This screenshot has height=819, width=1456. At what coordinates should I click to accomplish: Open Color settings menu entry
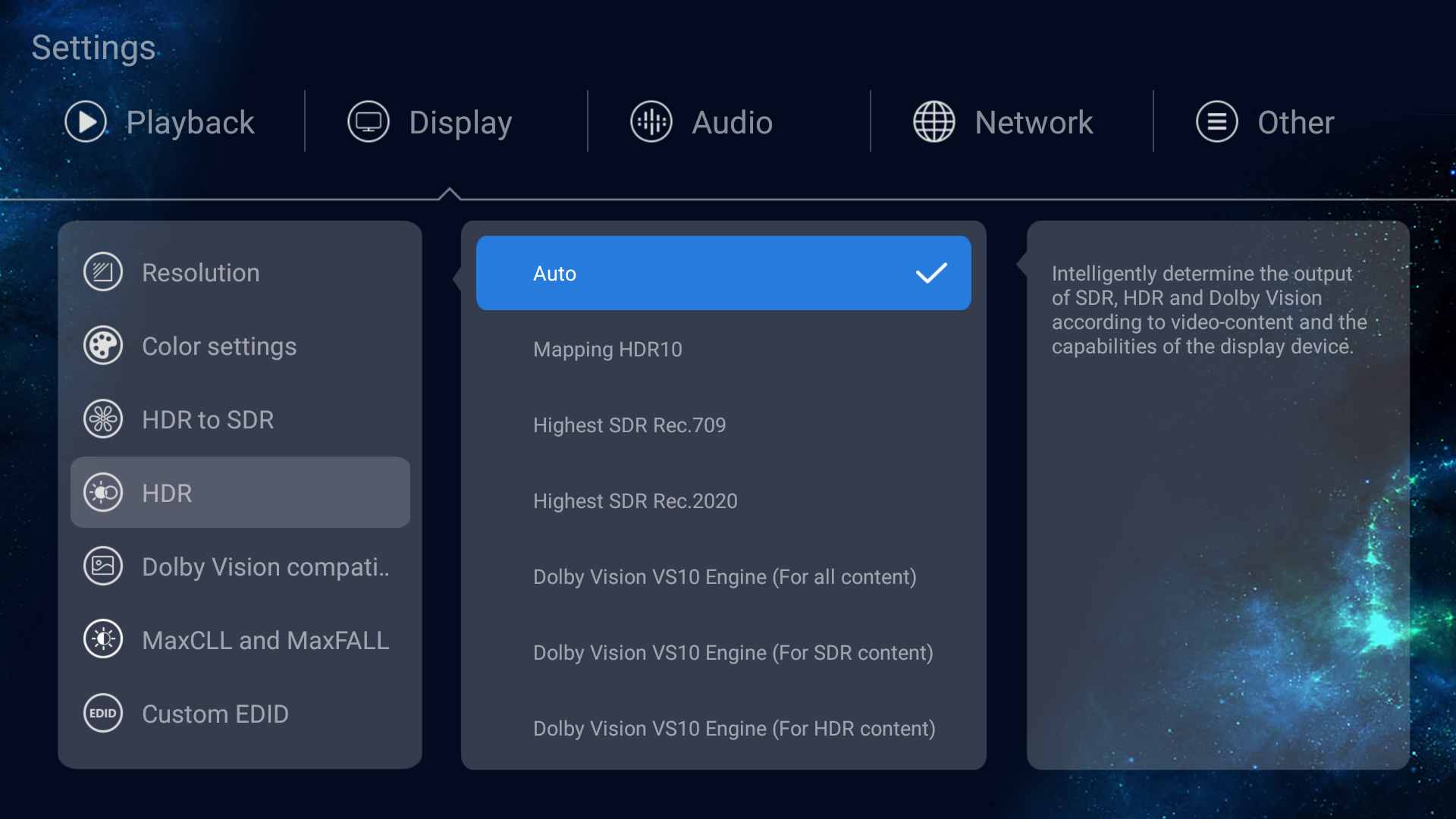(240, 346)
